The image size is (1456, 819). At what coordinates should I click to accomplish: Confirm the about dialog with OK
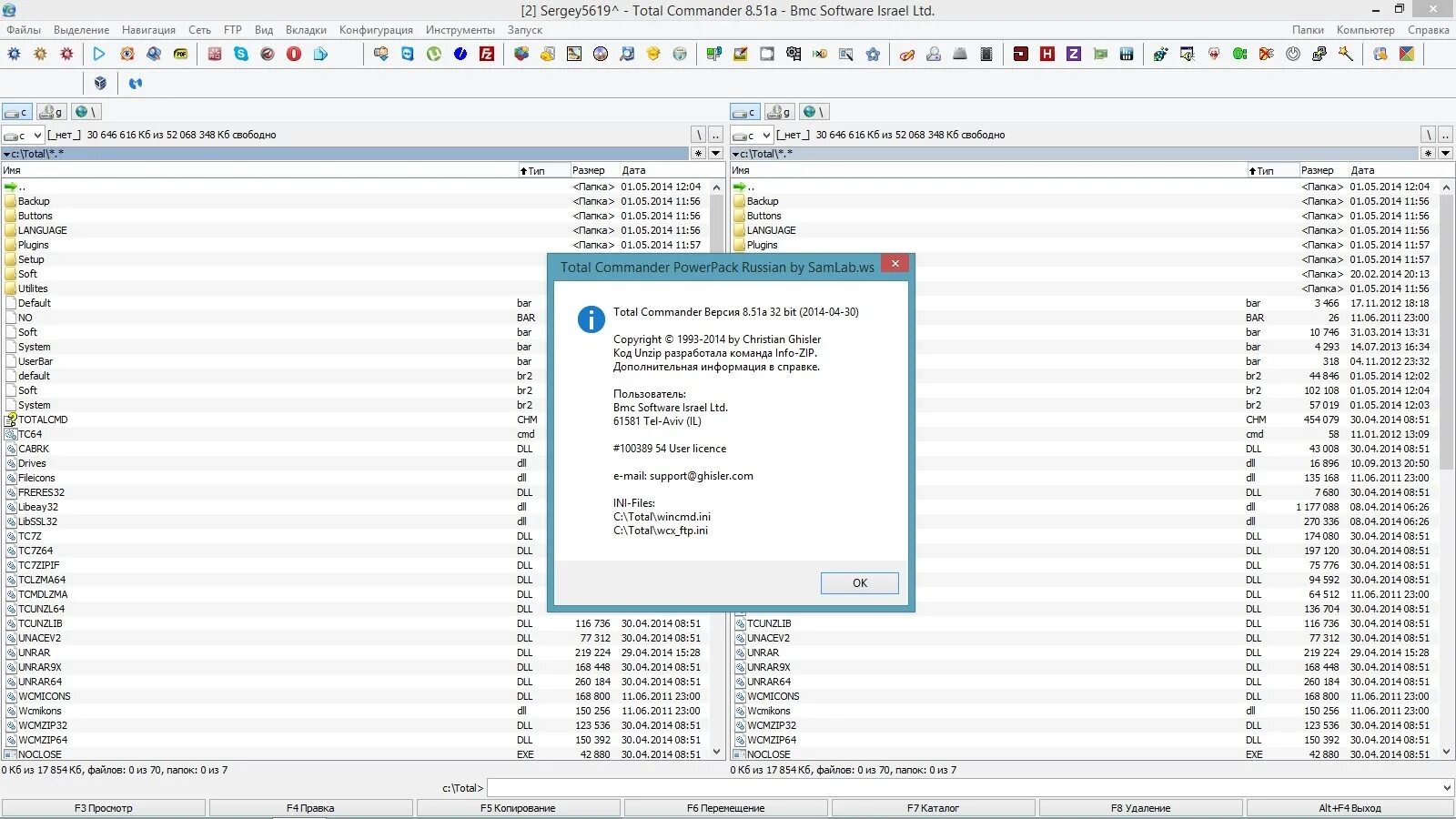(859, 583)
